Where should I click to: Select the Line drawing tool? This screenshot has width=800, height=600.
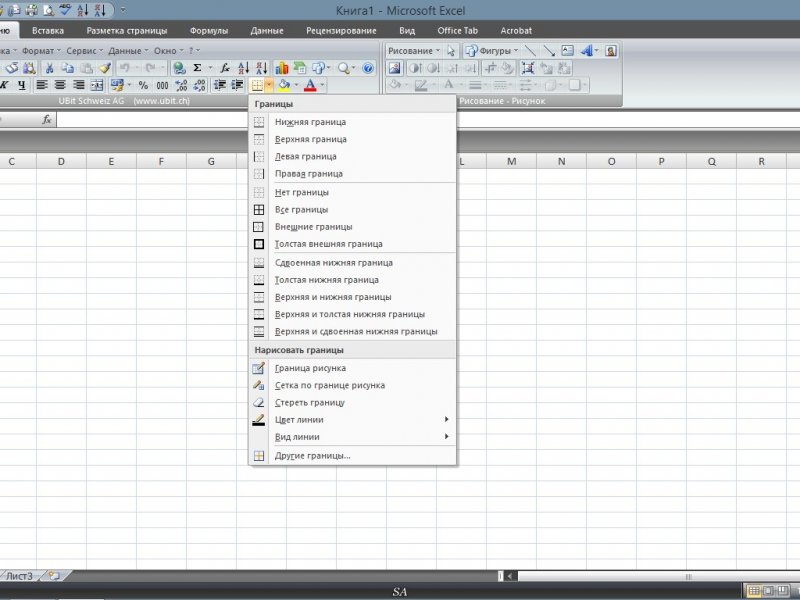point(531,51)
